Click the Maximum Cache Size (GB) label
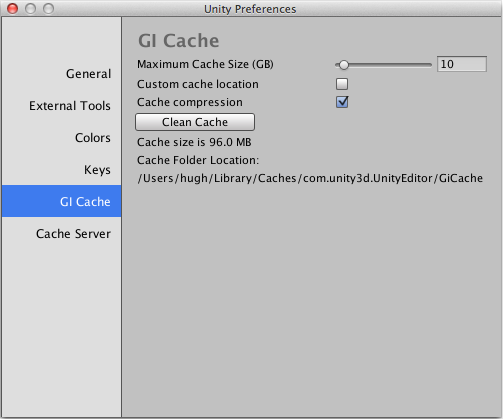Viewport: 503px width, 419px height. (205, 64)
